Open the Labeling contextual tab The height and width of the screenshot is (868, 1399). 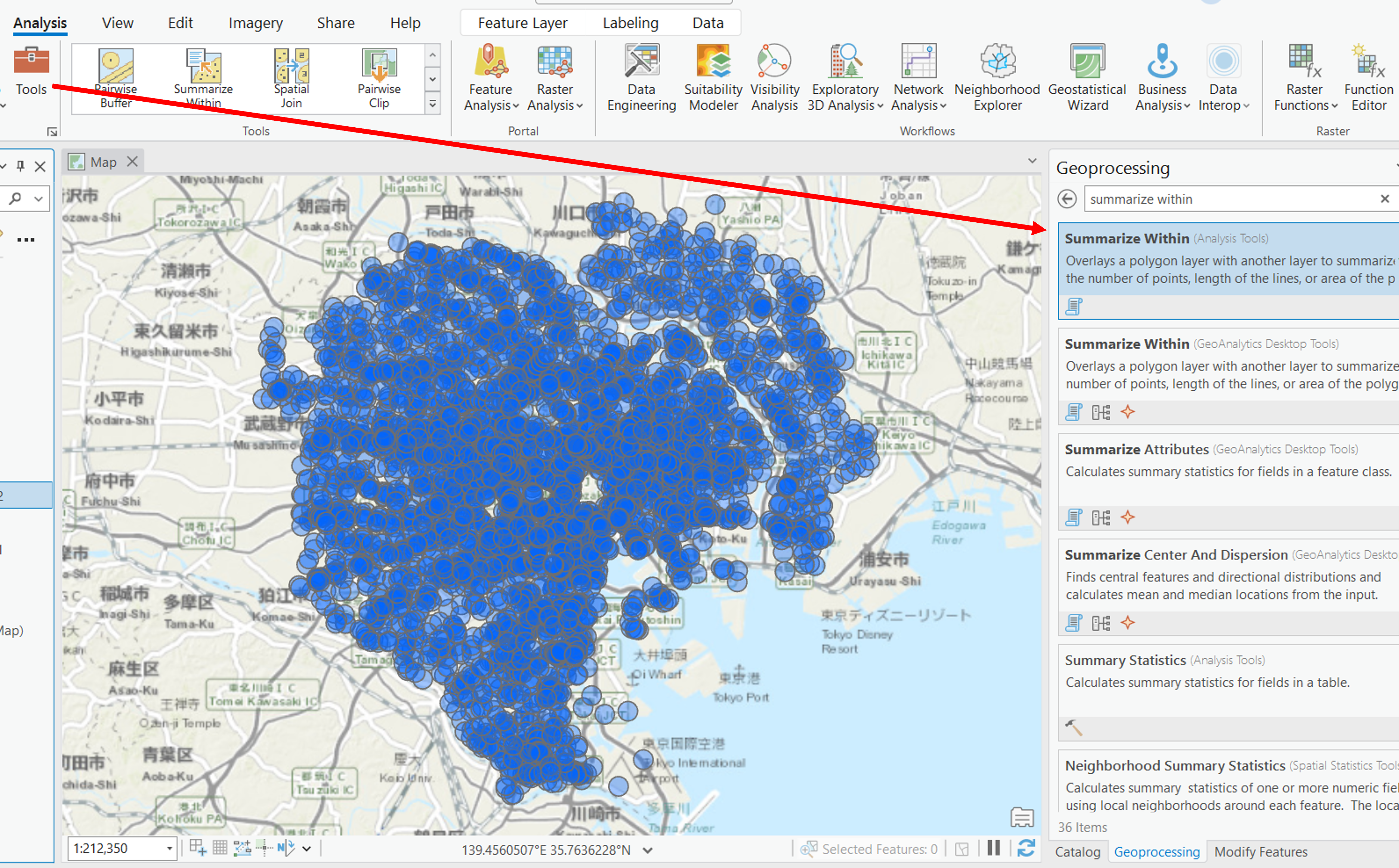coord(630,23)
